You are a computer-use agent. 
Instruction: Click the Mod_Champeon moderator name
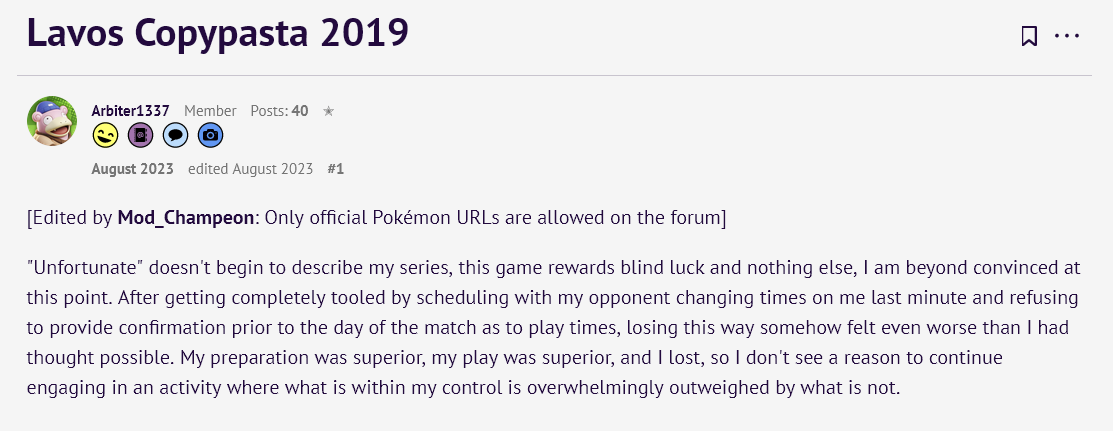(185, 217)
